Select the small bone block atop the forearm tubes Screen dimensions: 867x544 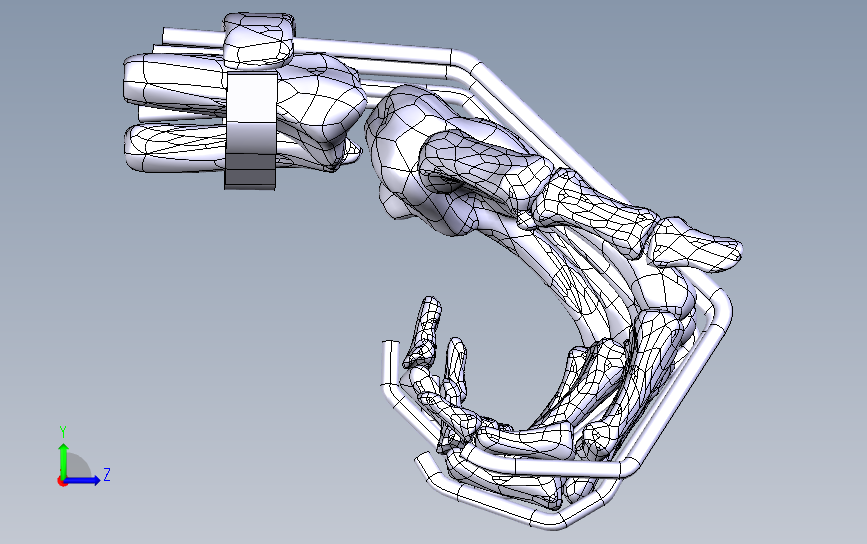pos(258,40)
